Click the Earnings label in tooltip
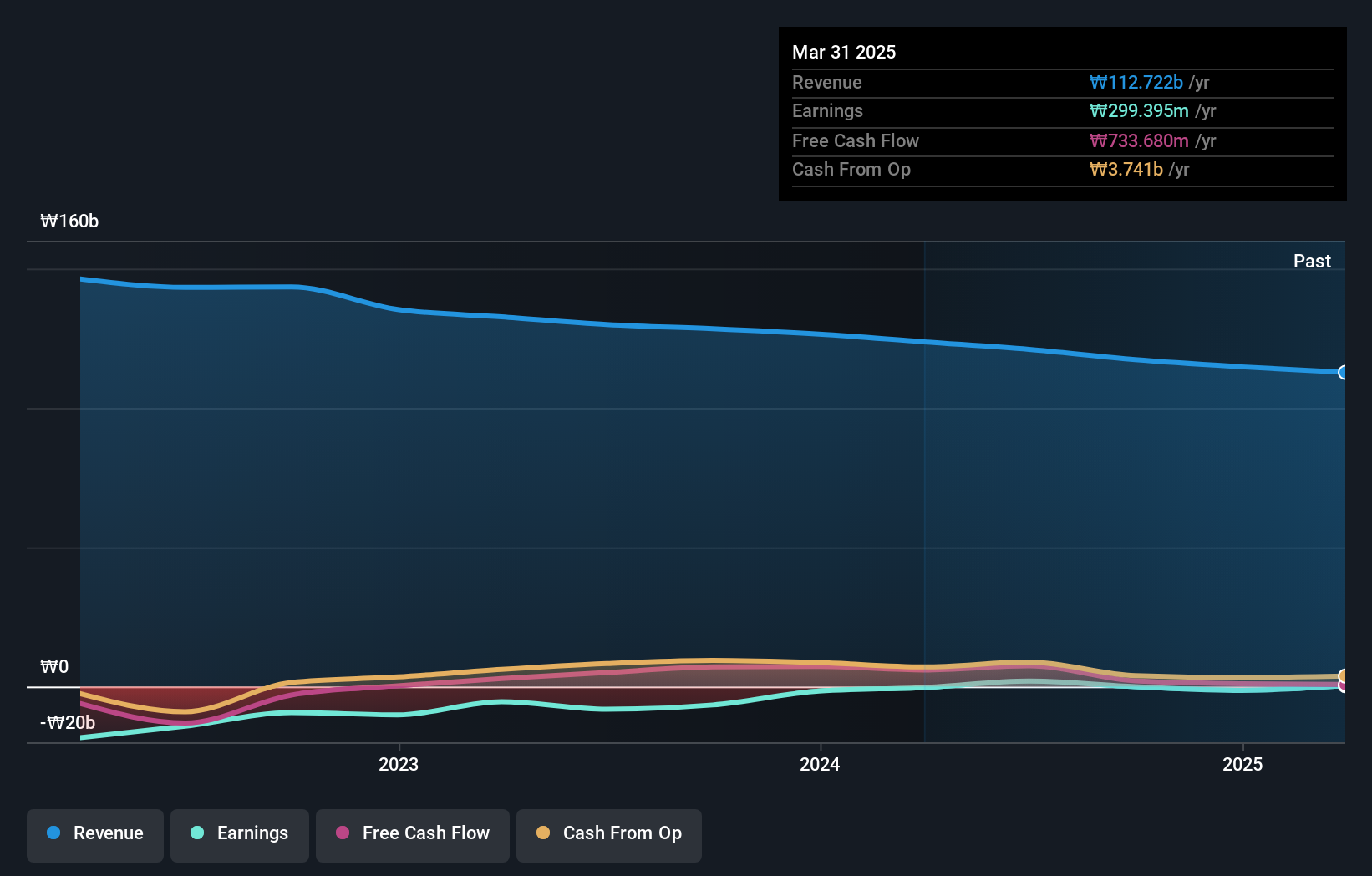This screenshot has height=876, width=1372. (827, 110)
